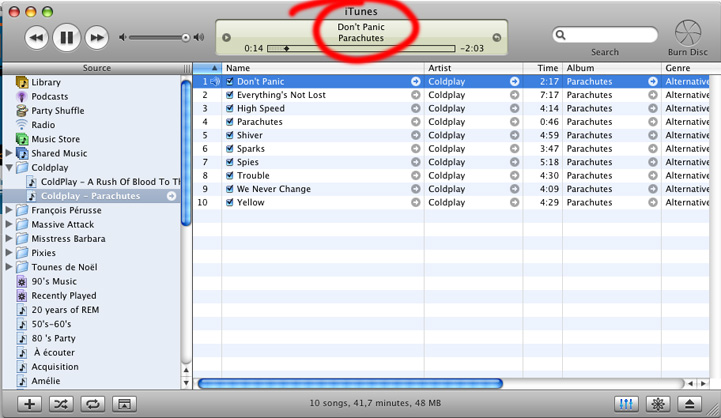
Task: Click artist arrow in We Never Change row
Action: click(514, 189)
